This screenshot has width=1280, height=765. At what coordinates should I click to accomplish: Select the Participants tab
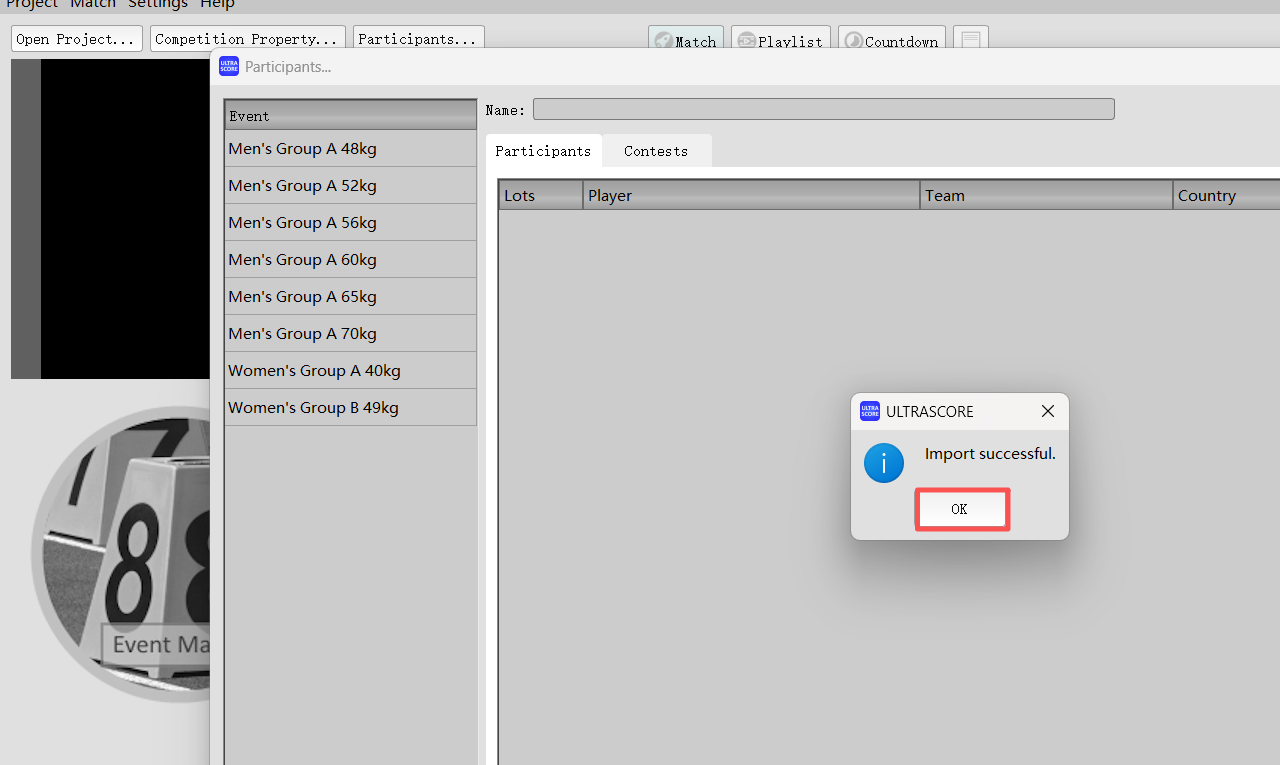click(x=543, y=151)
